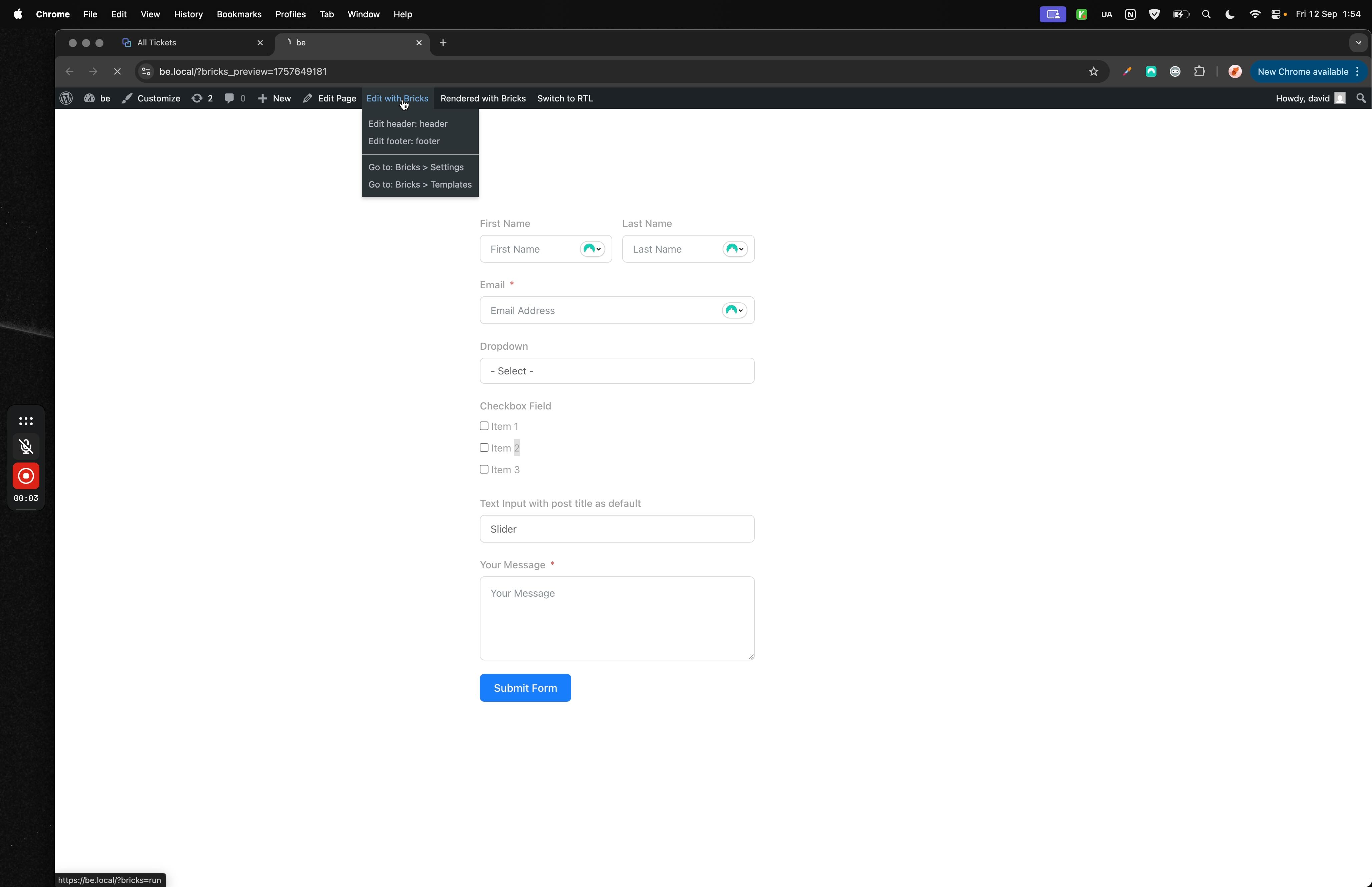Image resolution: width=1372 pixels, height=887 pixels.
Task: Choose Edit footer: footer
Action: click(x=404, y=141)
